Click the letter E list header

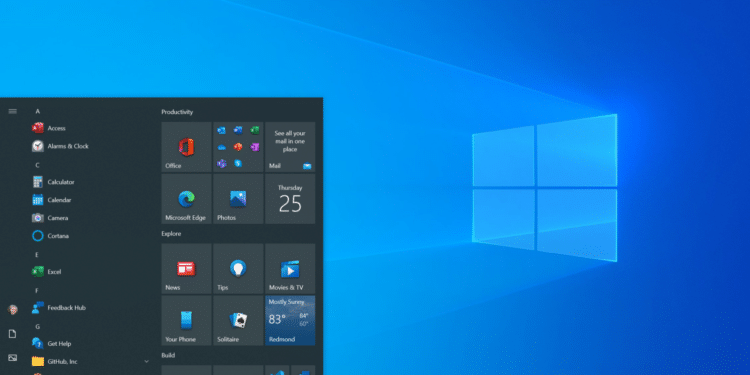(x=37, y=255)
